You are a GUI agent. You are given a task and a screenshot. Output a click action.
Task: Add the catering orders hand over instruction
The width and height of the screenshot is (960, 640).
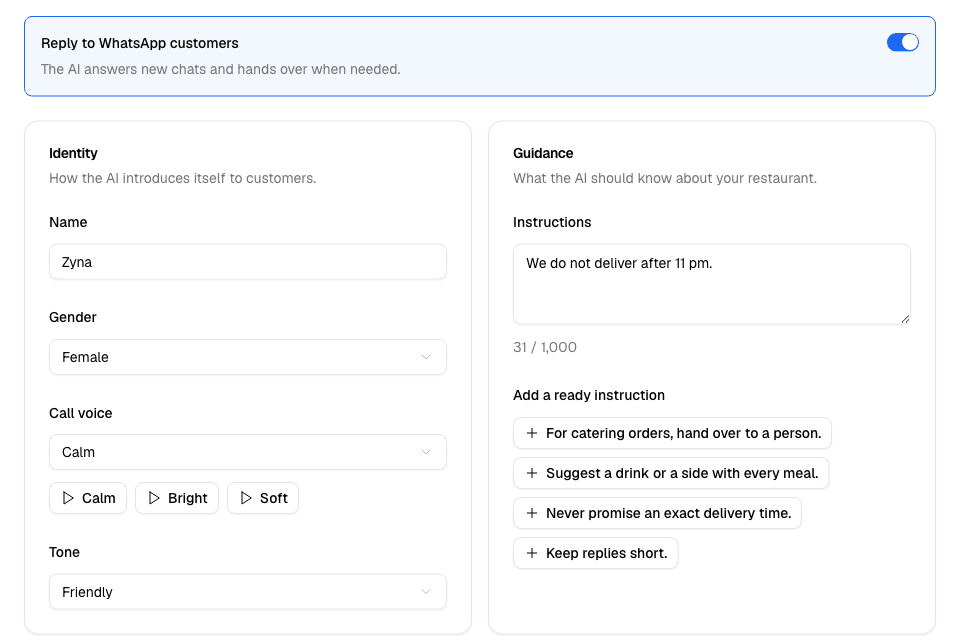pos(672,433)
